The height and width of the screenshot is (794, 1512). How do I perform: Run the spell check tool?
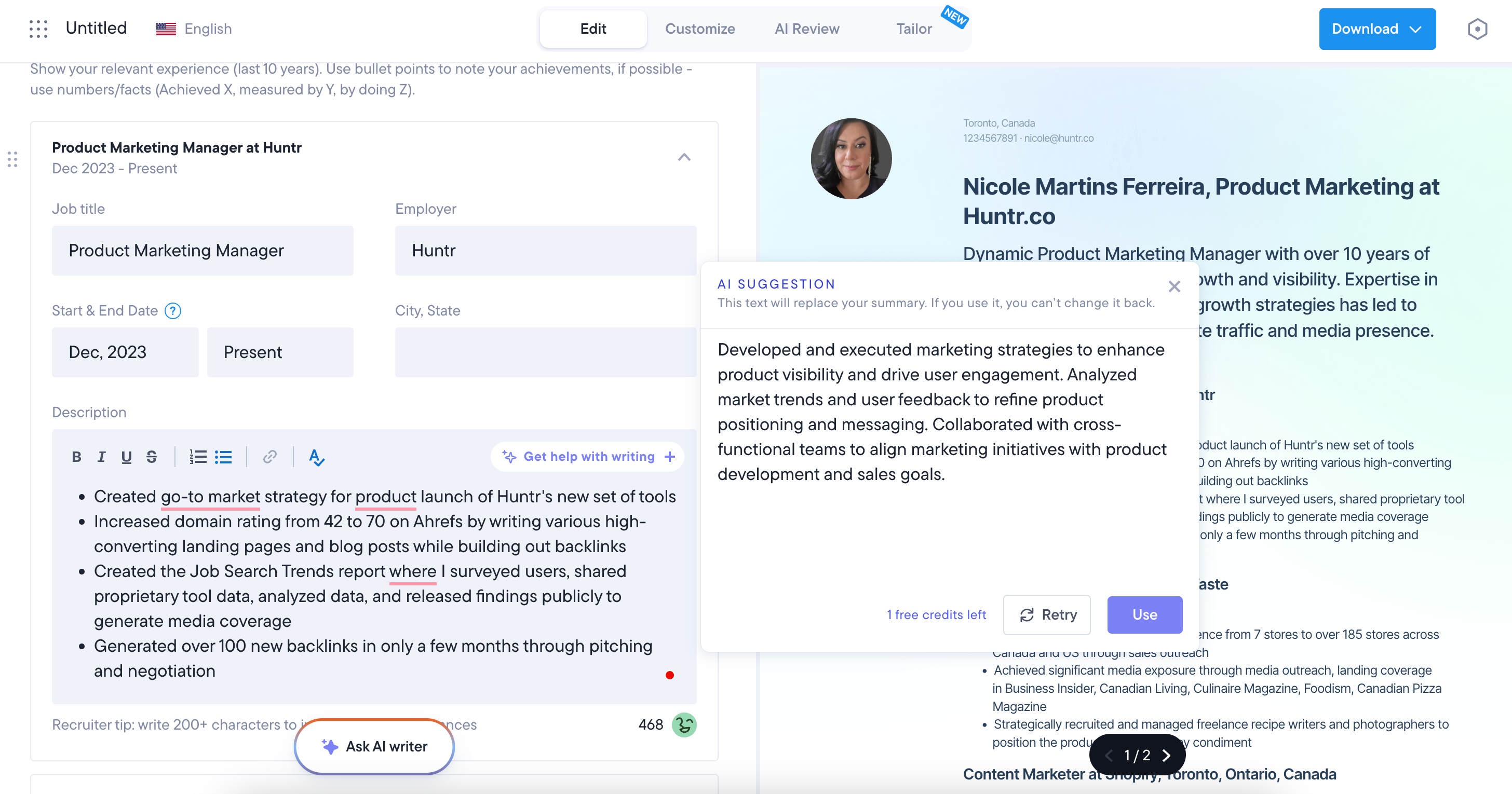[316, 457]
